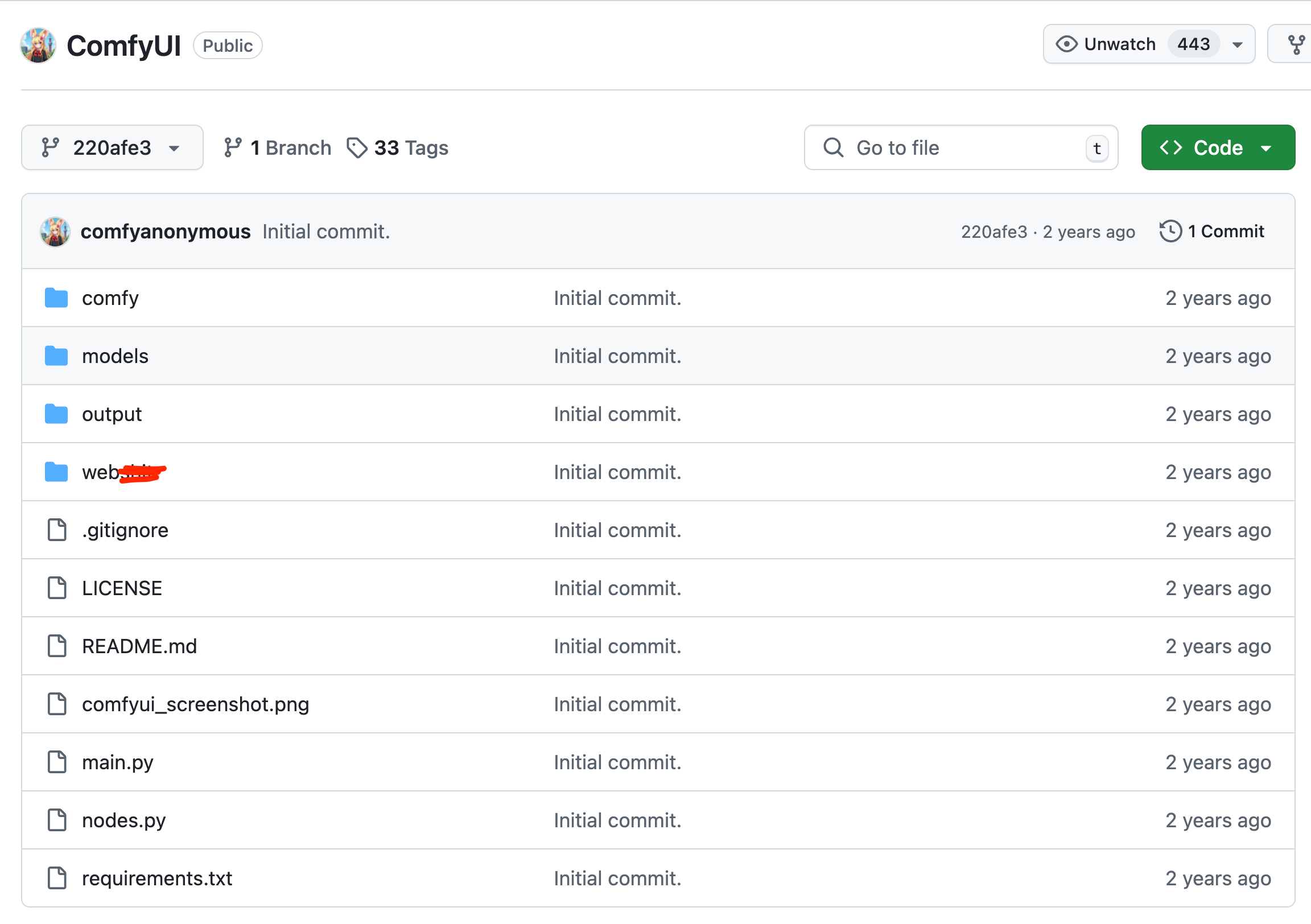Open comfyui_screenshot.png
The height and width of the screenshot is (924, 1311).
[195, 704]
